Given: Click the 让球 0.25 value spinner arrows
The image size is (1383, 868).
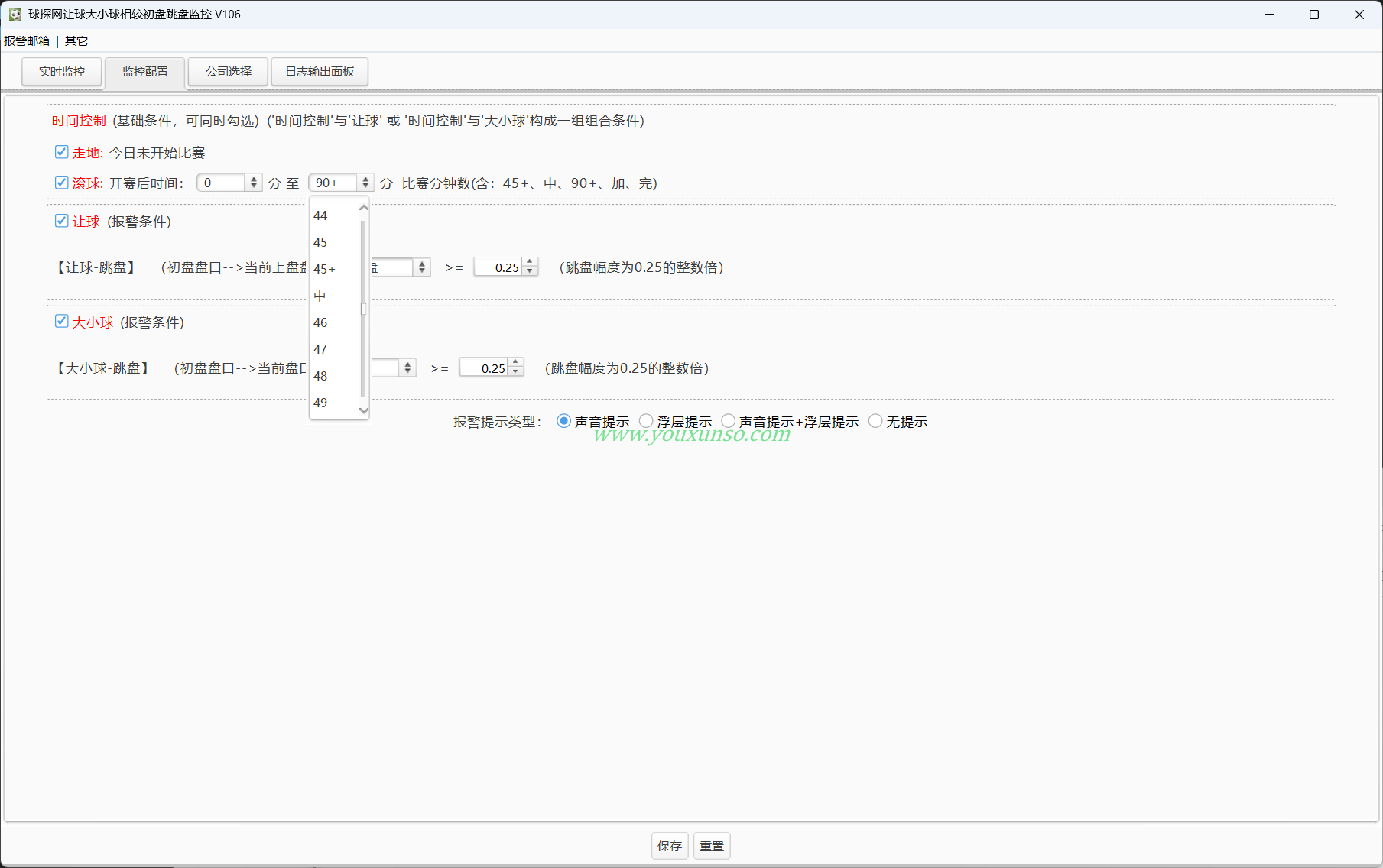Looking at the screenshot, I should (x=530, y=267).
